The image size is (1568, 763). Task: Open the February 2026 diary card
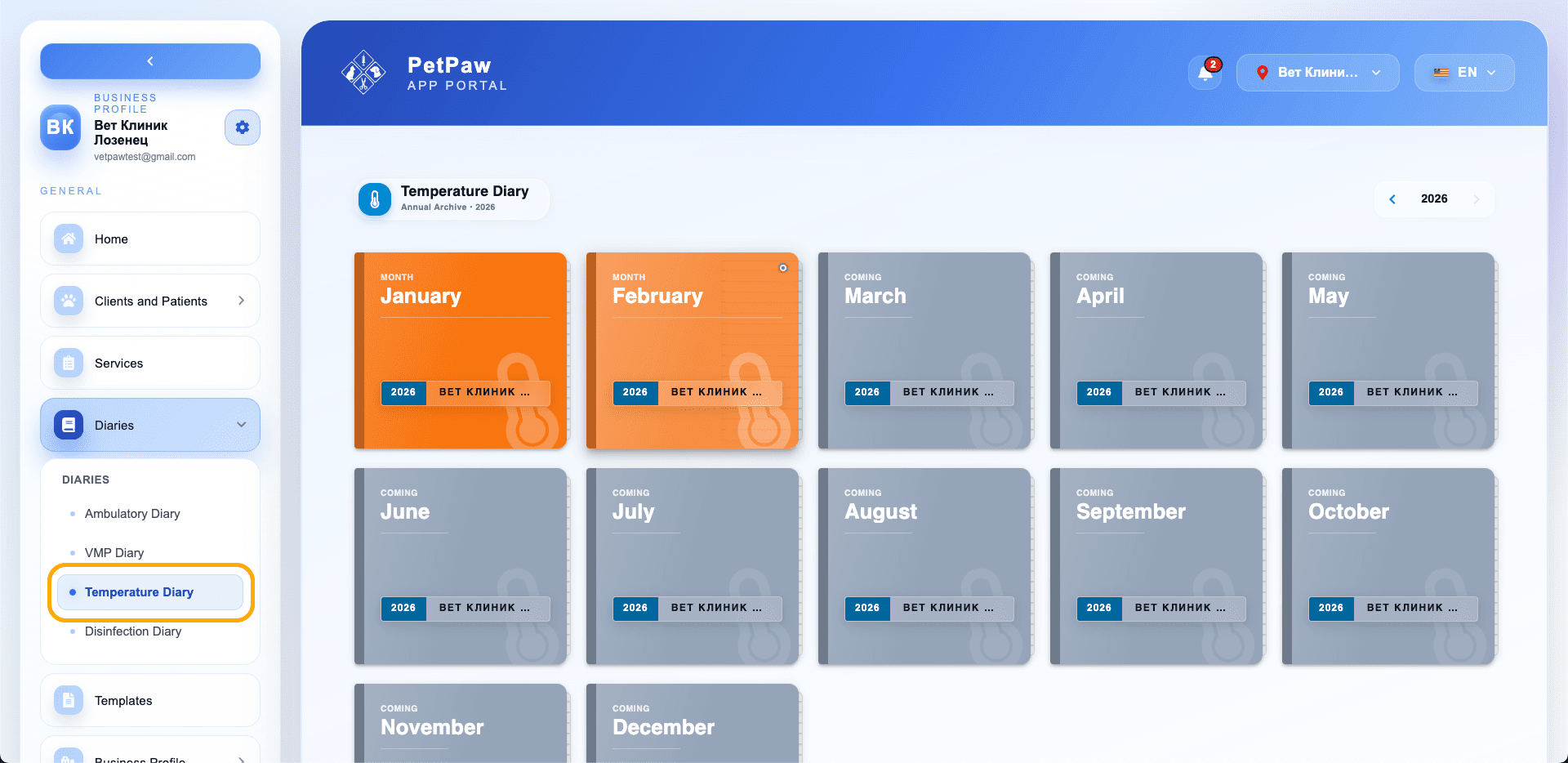693,350
